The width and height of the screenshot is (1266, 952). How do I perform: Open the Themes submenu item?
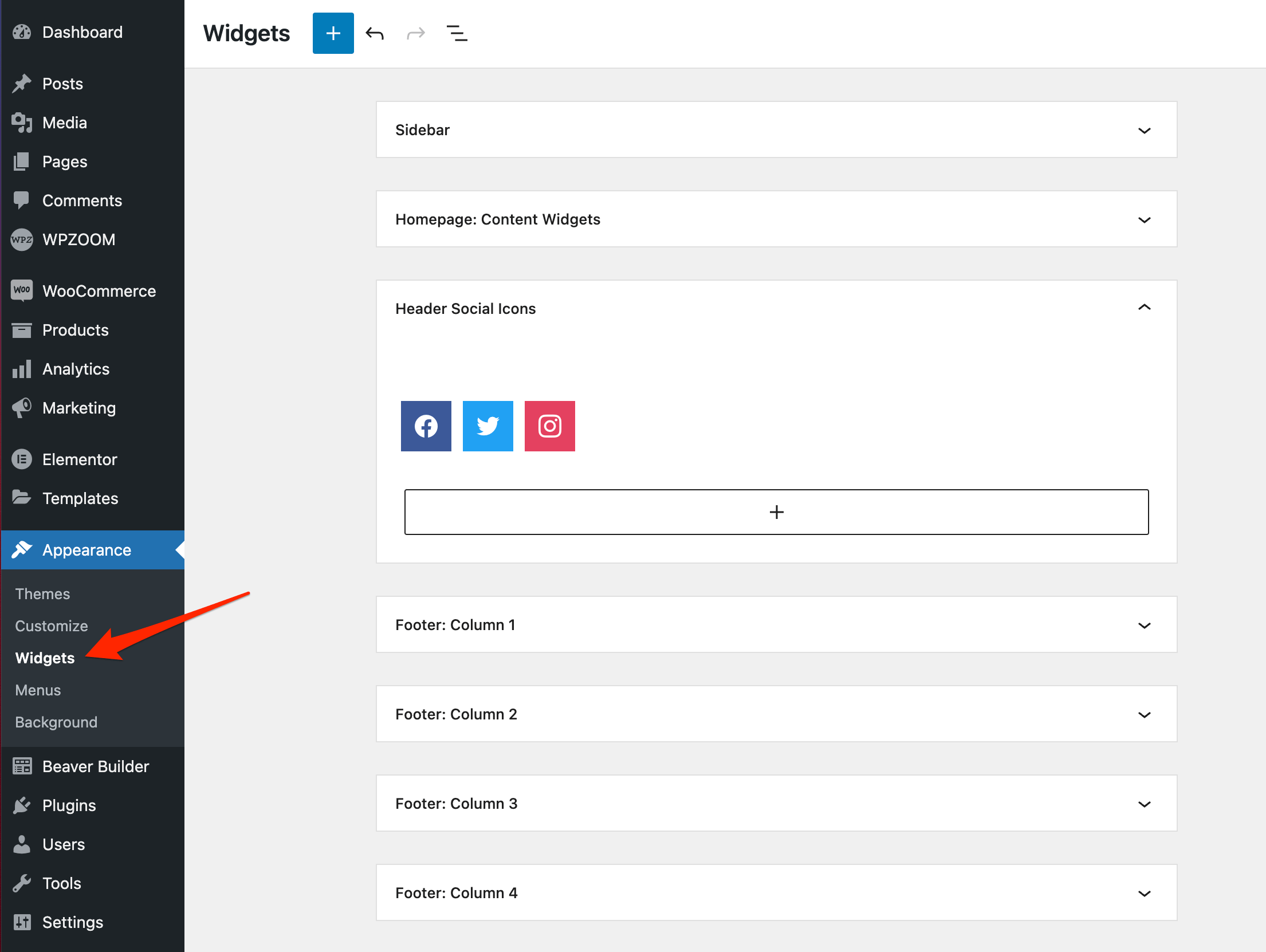pos(42,594)
